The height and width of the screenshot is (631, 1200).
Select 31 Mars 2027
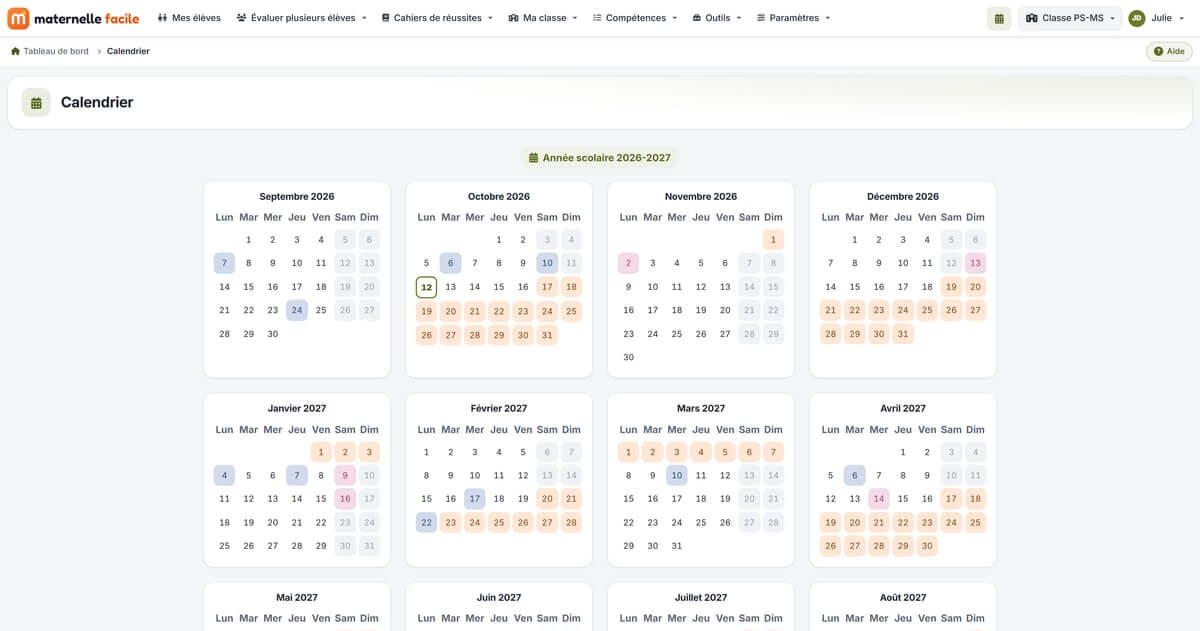click(677, 546)
